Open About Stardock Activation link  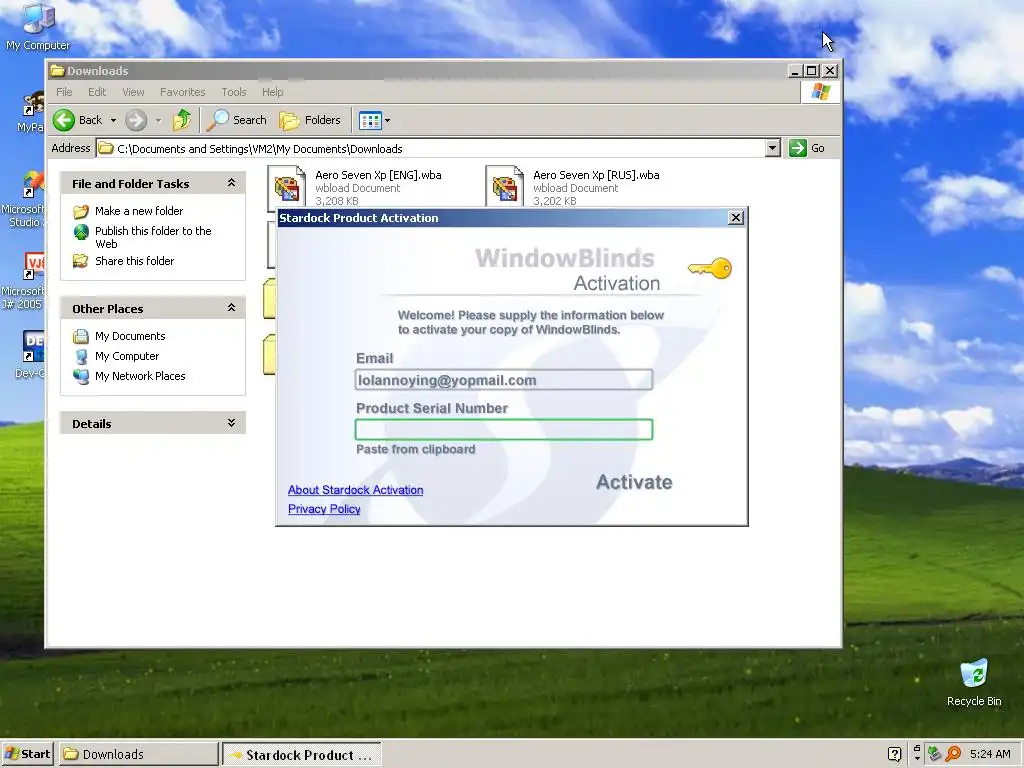click(x=355, y=490)
